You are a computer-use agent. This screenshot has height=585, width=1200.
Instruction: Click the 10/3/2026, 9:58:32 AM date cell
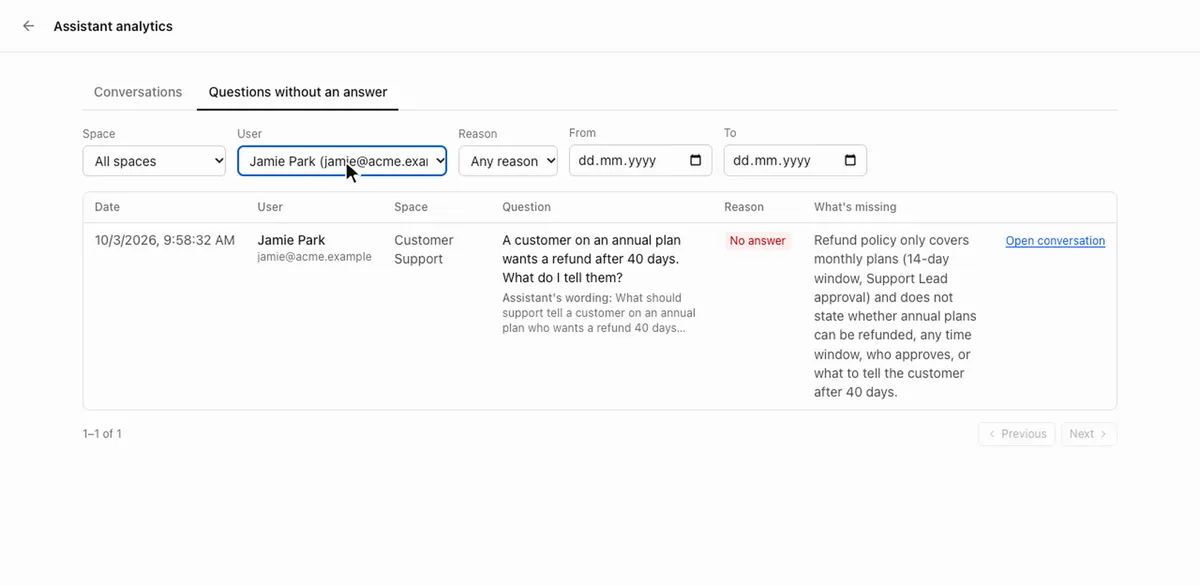(x=165, y=240)
